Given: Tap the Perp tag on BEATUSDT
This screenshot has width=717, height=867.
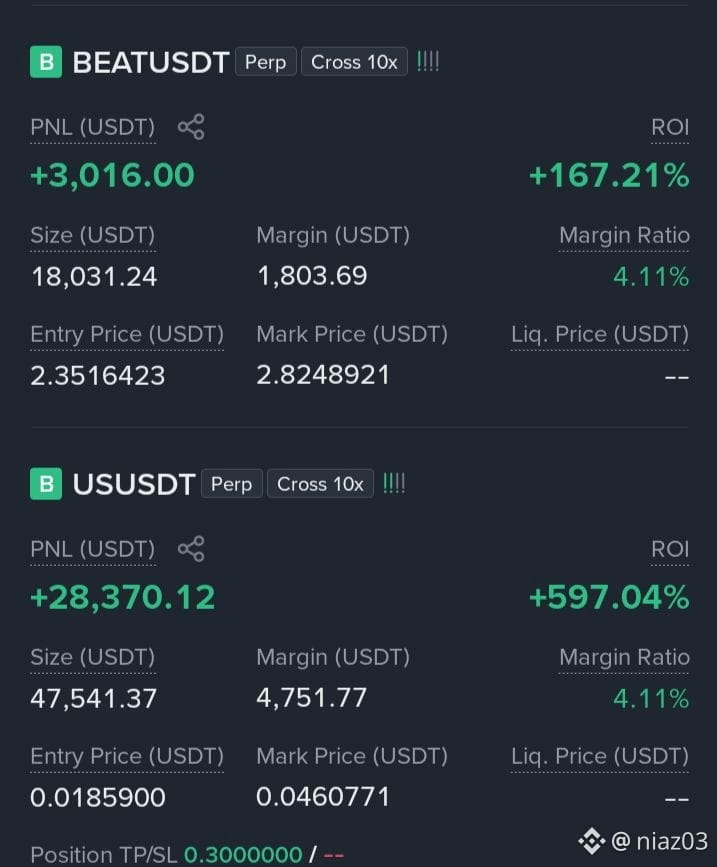Looking at the screenshot, I should click(x=265, y=62).
